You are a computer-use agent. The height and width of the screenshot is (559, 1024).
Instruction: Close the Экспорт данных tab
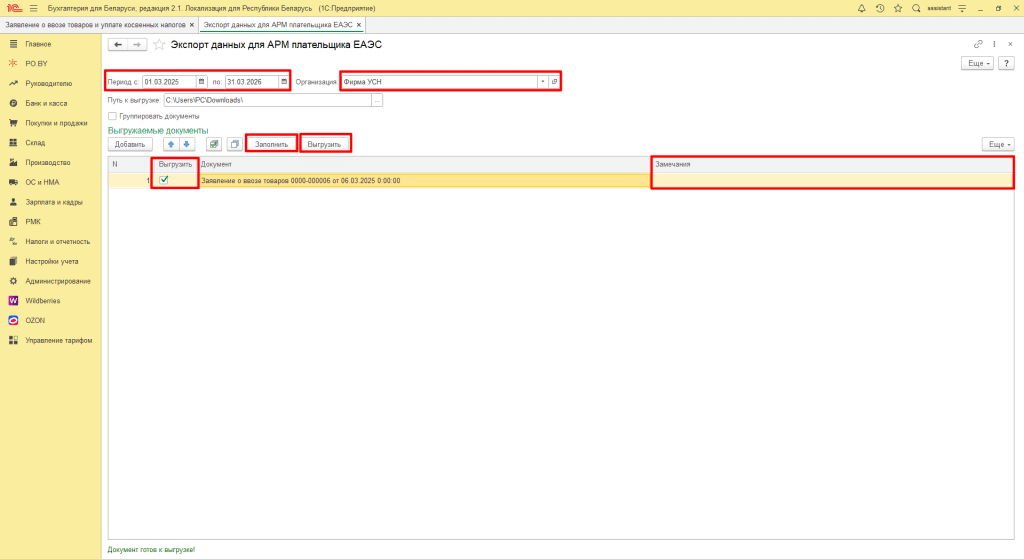coord(359,25)
